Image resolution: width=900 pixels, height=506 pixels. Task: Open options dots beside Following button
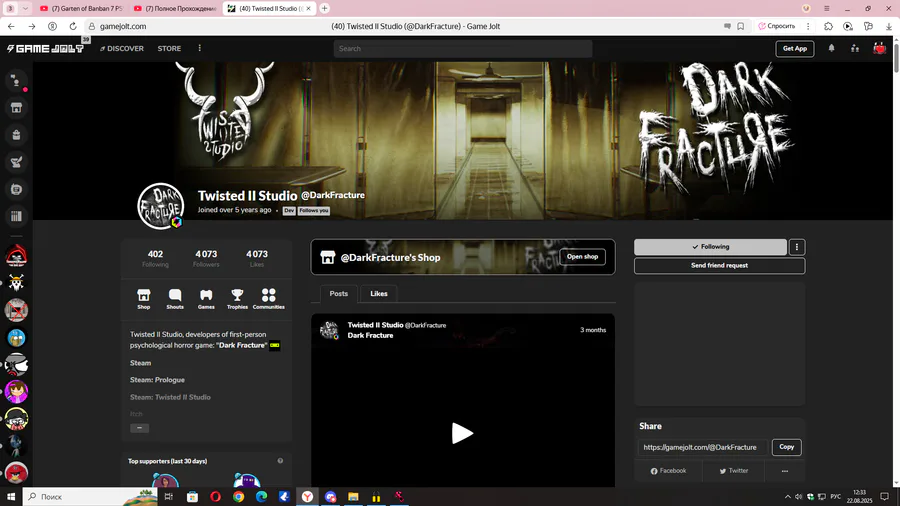[x=797, y=247]
